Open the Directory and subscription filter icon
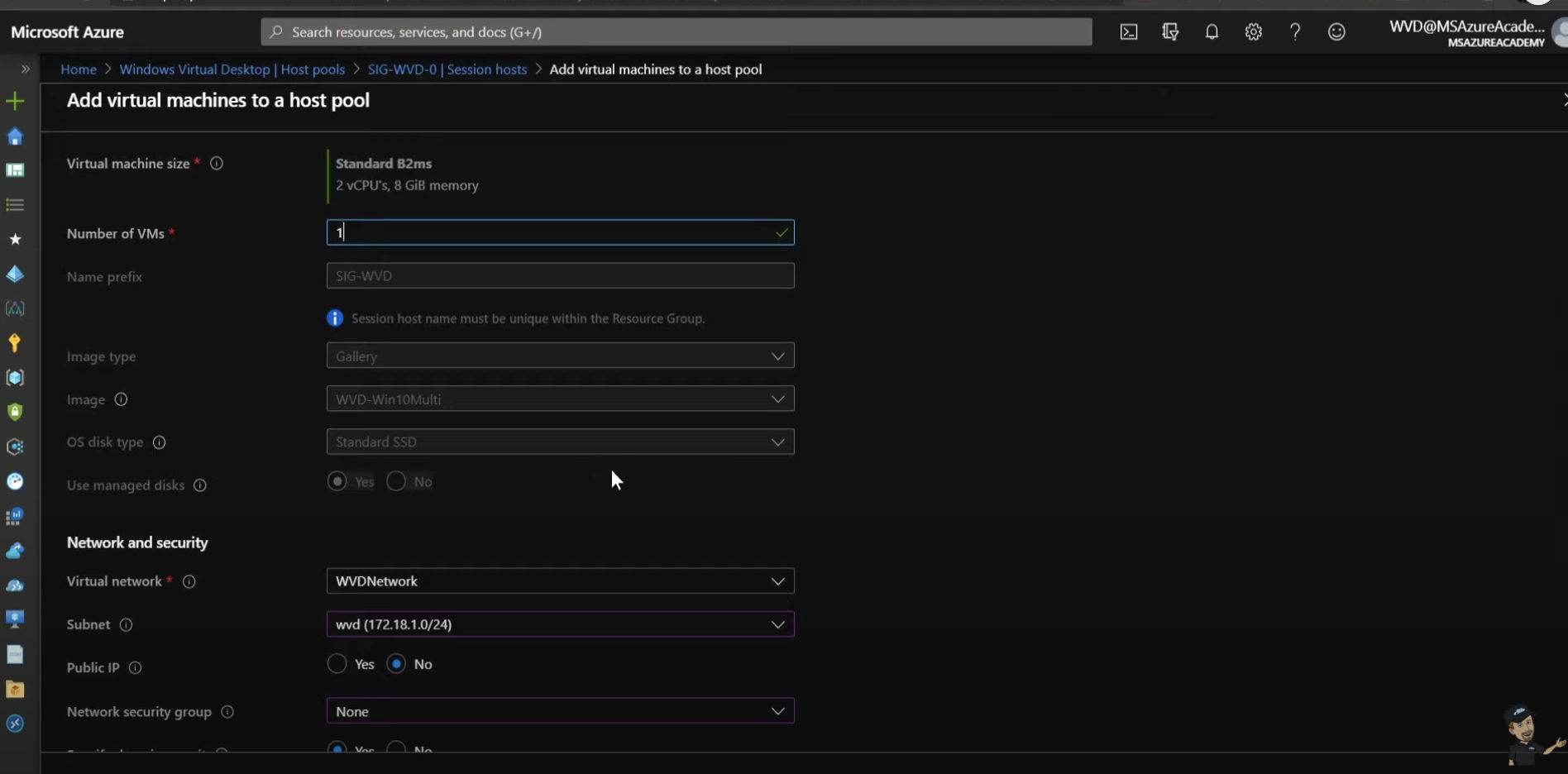 pyautogui.click(x=1170, y=32)
